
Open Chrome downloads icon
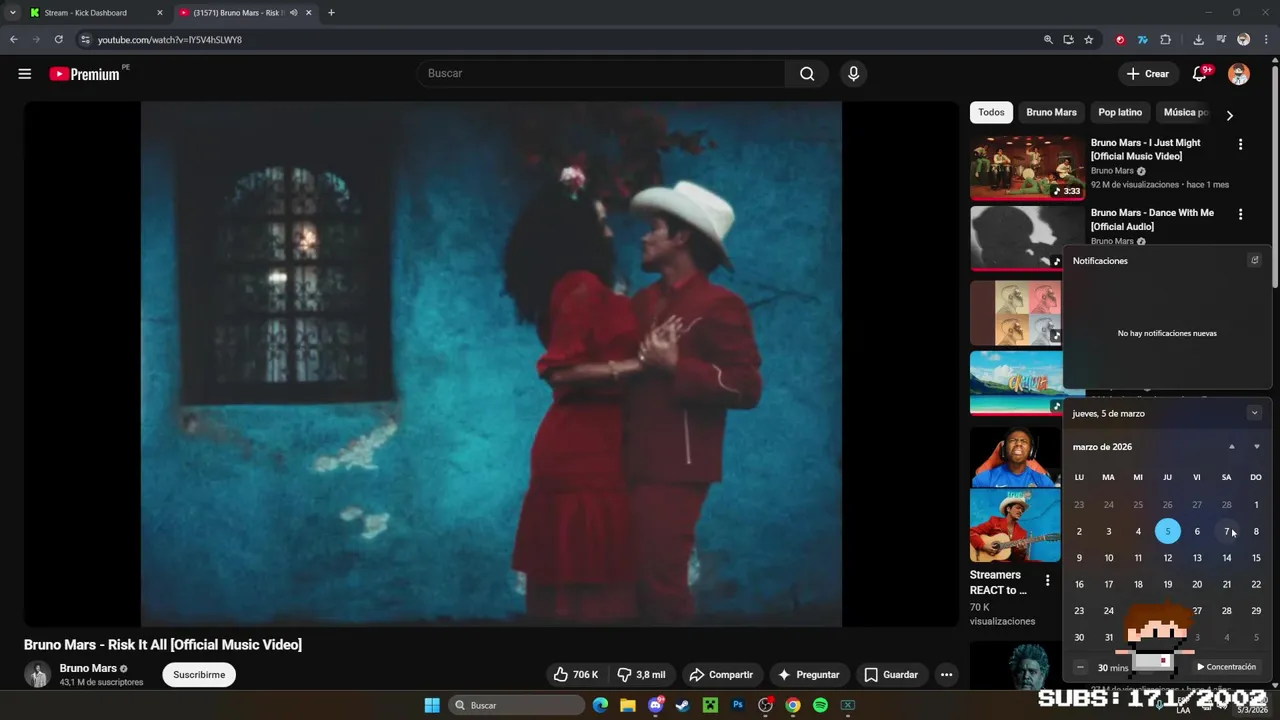[1198, 39]
